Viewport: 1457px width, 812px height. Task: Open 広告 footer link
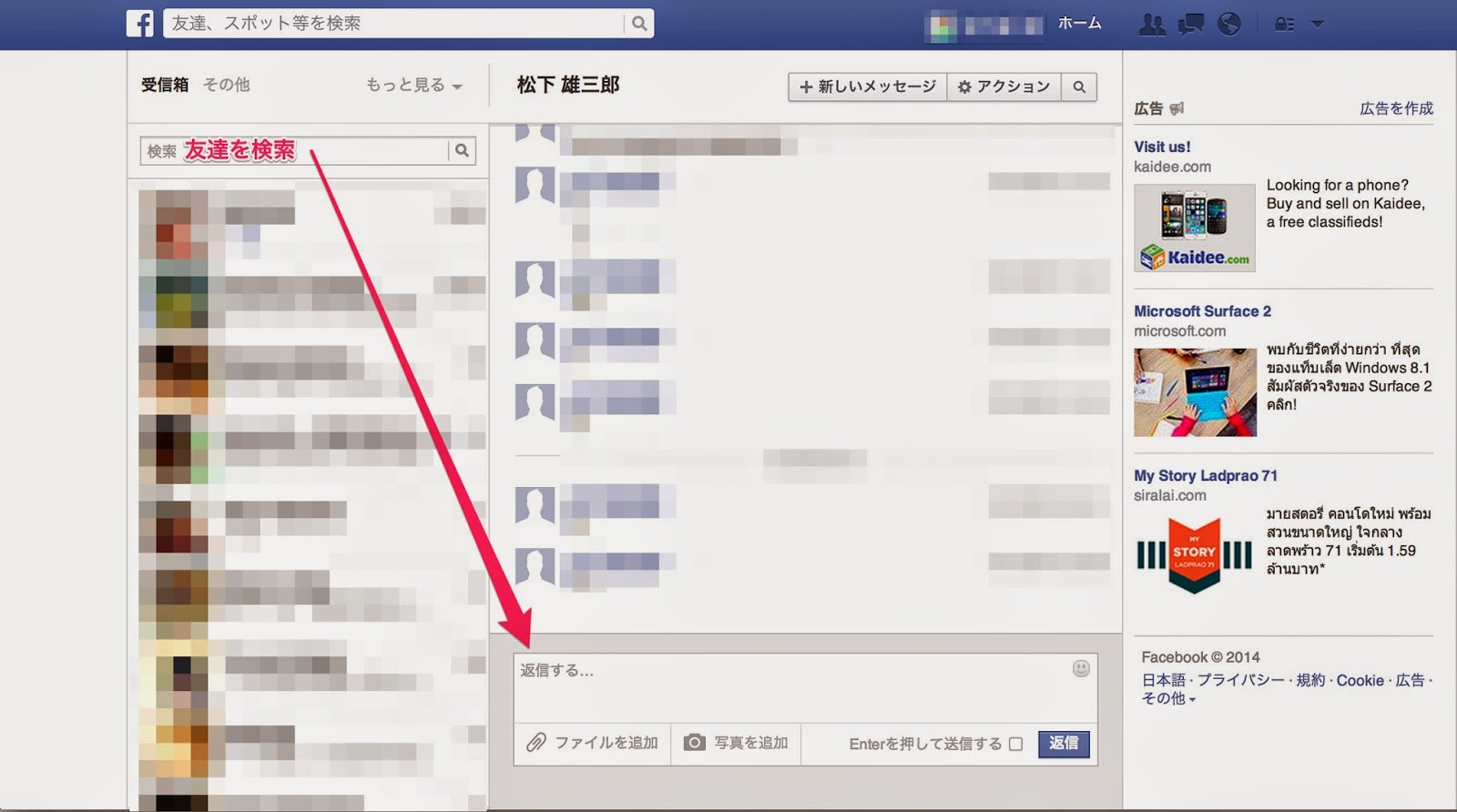point(1410,680)
